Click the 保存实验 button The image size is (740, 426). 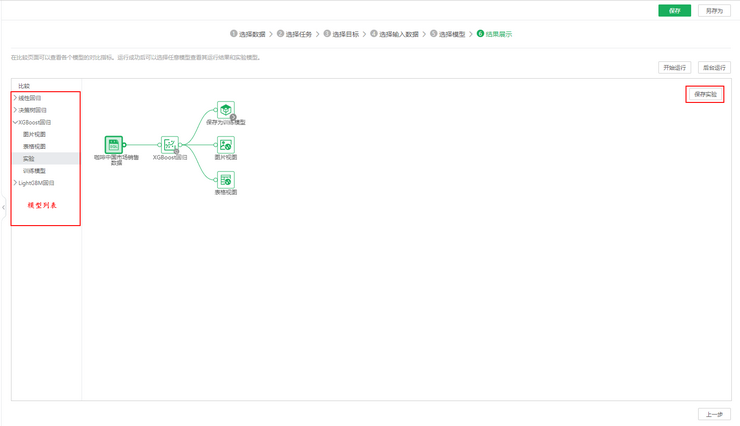coord(705,94)
